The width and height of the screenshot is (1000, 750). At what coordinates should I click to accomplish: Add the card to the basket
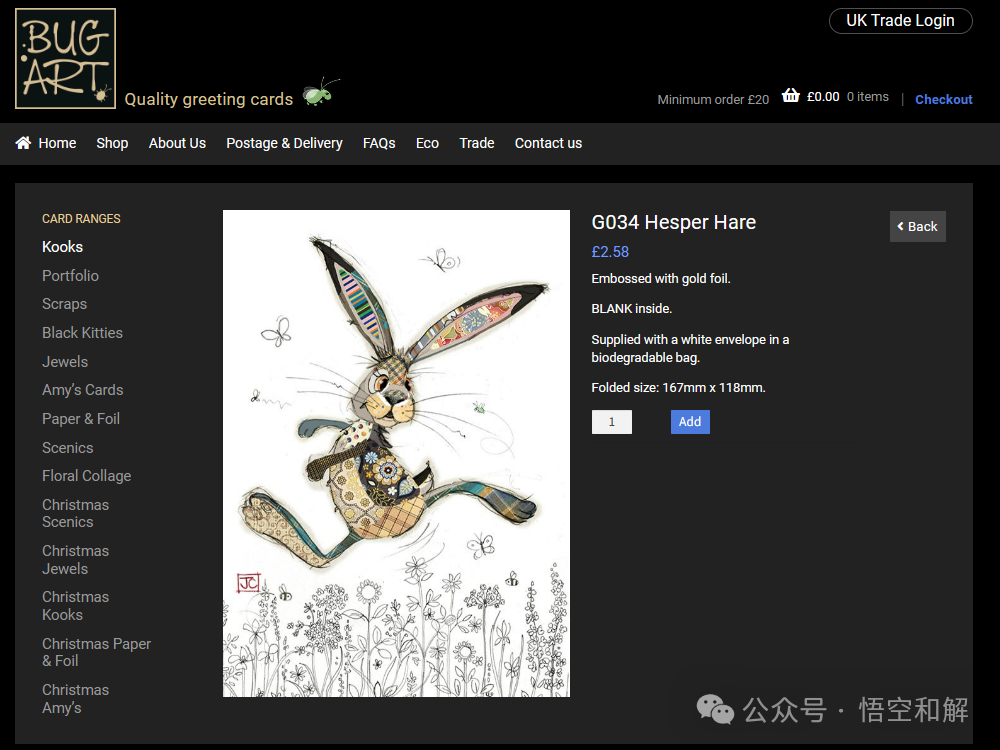(x=690, y=422)
